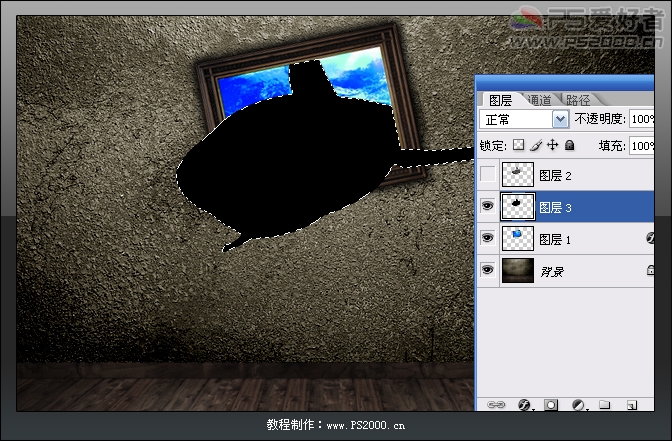Select 图层 2 layer thumbnail
The width and height of the screenshot is (672, 441).
(518, 174)
